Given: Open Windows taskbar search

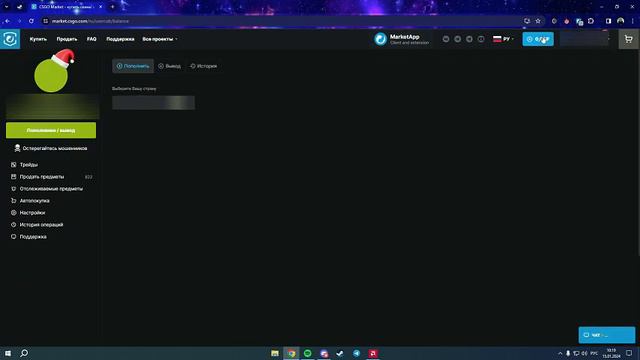Looking at the screenshot, I should pyautogui.click(x=24, y=353).
